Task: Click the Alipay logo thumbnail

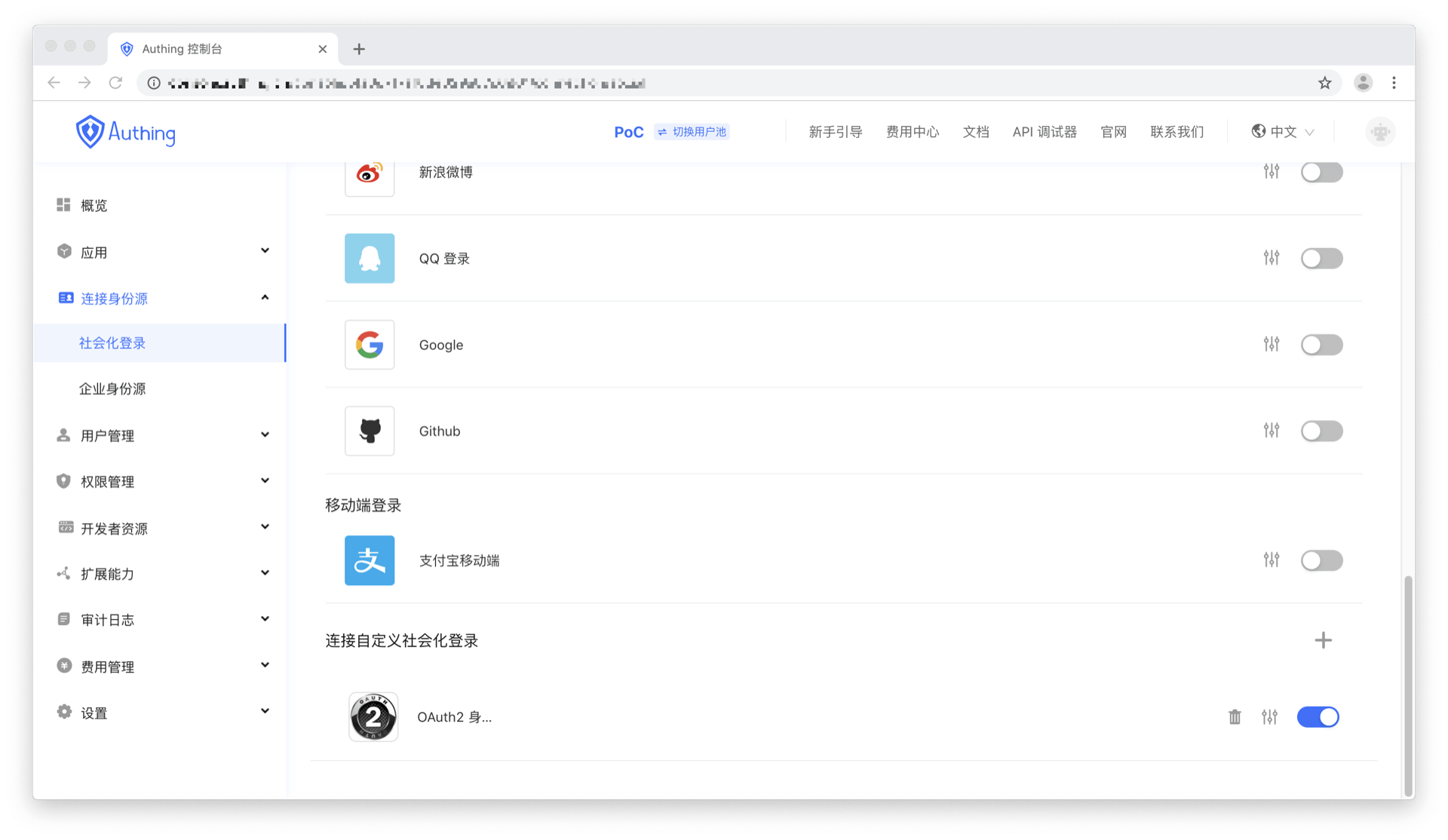Action: tap(370, 560)
